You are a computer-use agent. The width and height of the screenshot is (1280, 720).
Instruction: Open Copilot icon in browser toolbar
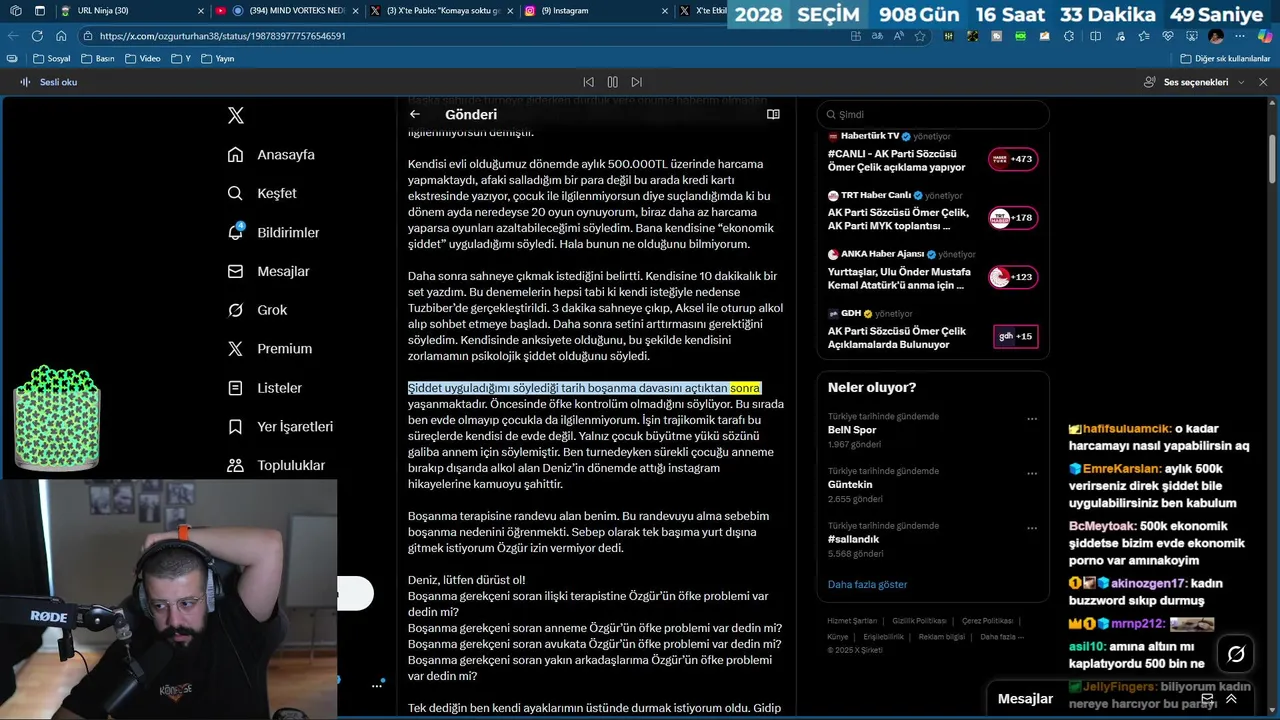(1265, 36)
